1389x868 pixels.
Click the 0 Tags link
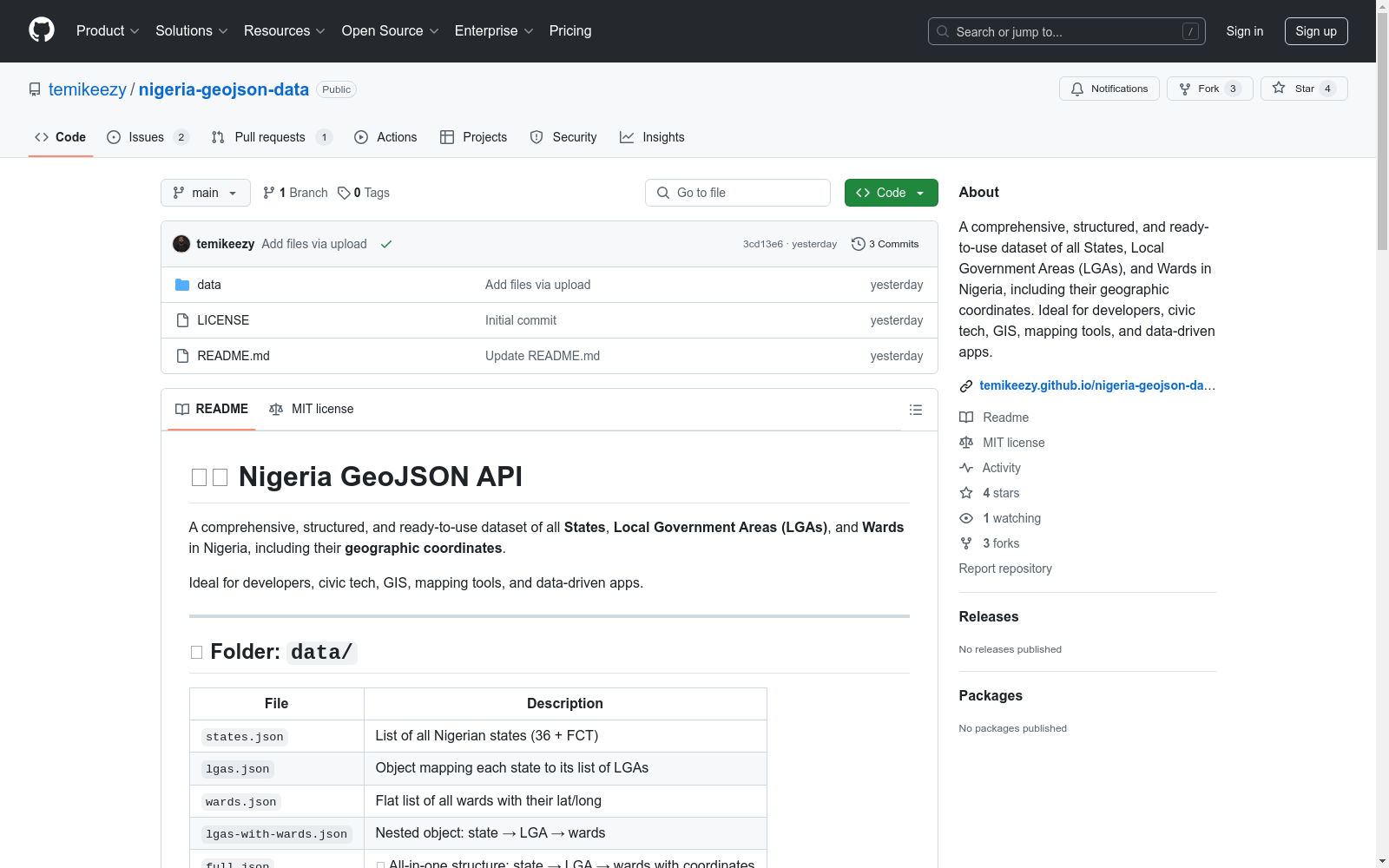coord(364,193)
